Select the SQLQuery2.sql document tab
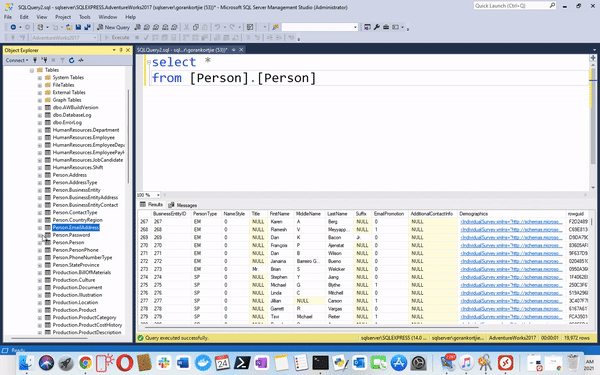The height and width of the screenshot is (375, 600). [182, 50]
